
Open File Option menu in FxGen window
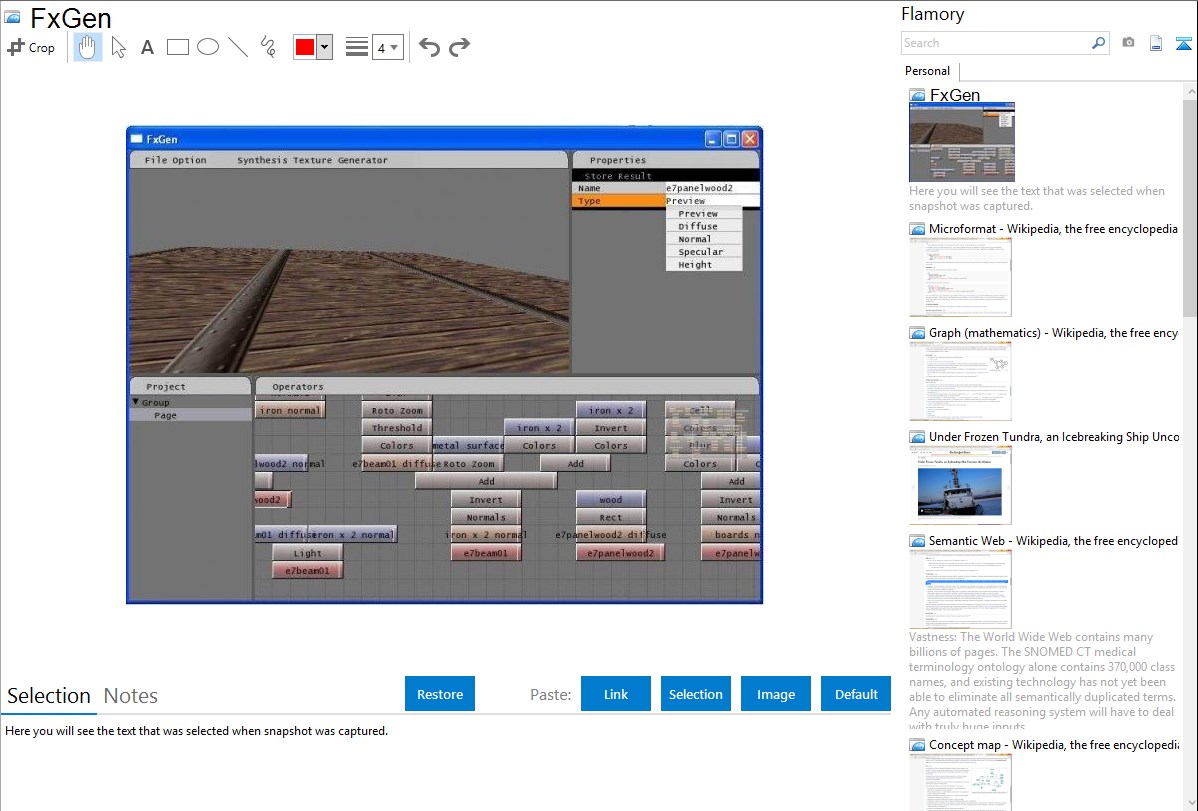point(176,161)
